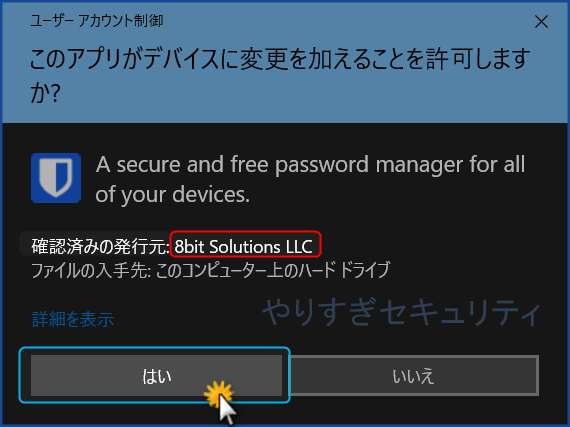Click the red outline around the publisher name
This screenshot has height=427, width=570.
(246, 244)
